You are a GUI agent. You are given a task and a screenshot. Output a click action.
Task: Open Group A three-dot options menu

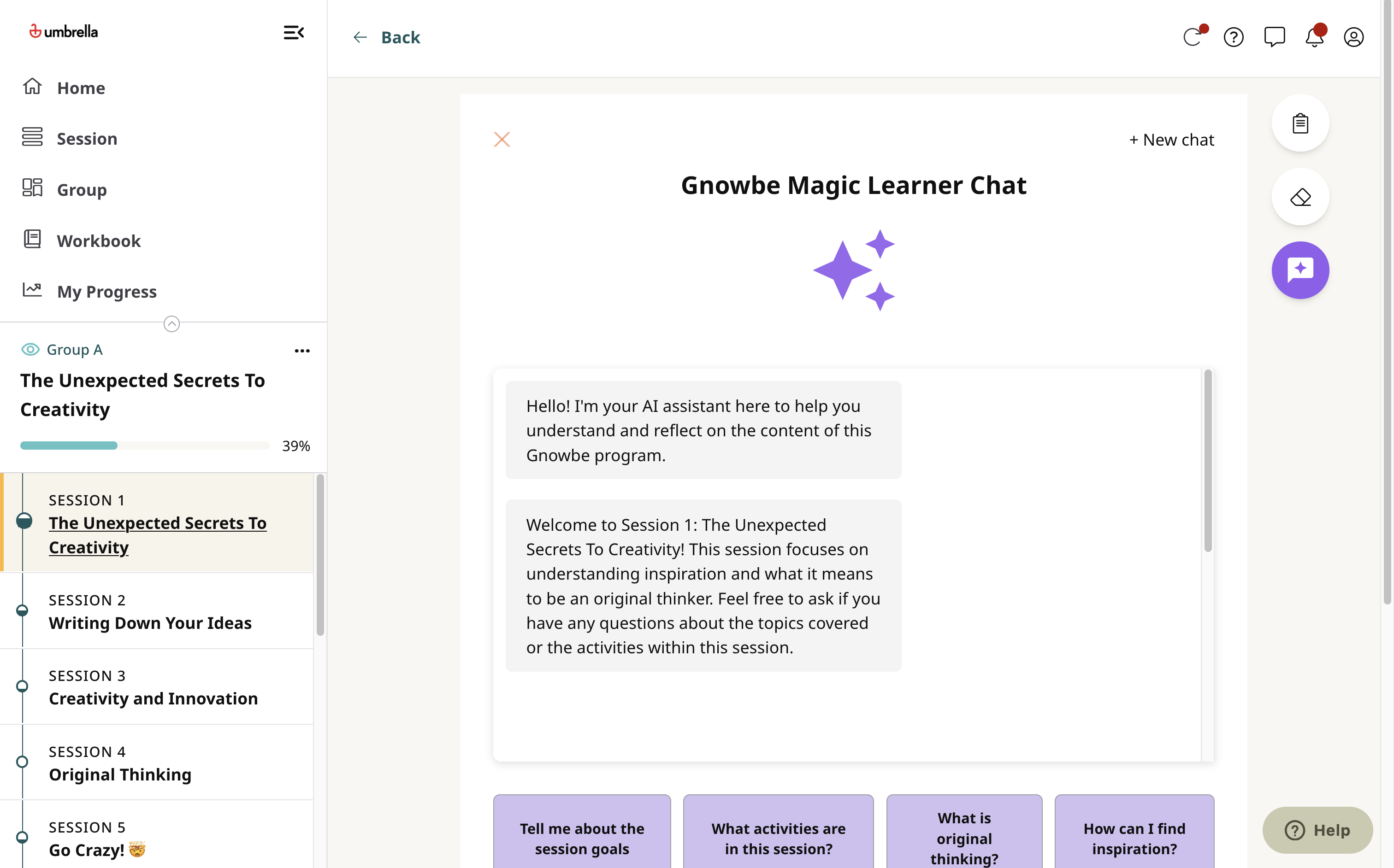[x=302, y=351]
